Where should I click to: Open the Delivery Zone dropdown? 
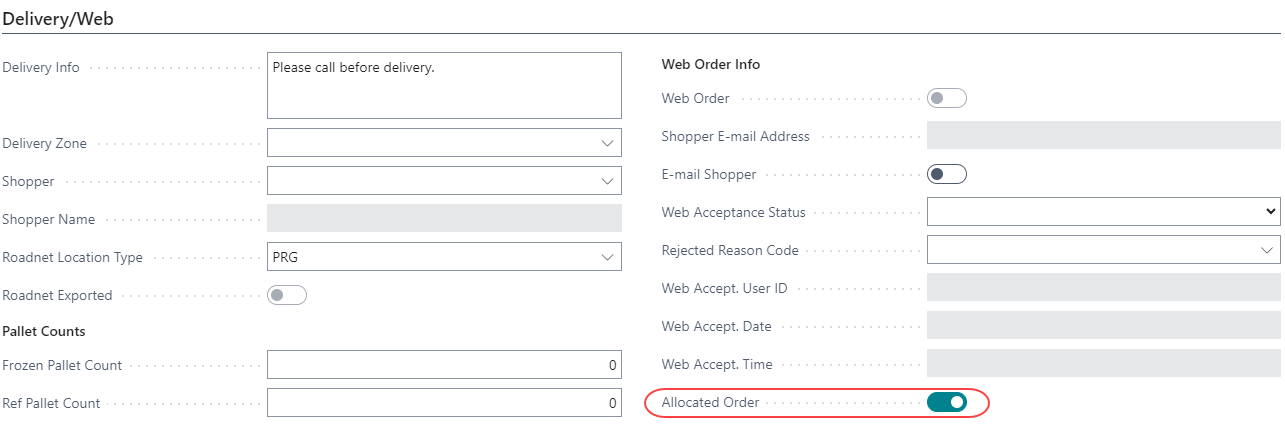607,143
